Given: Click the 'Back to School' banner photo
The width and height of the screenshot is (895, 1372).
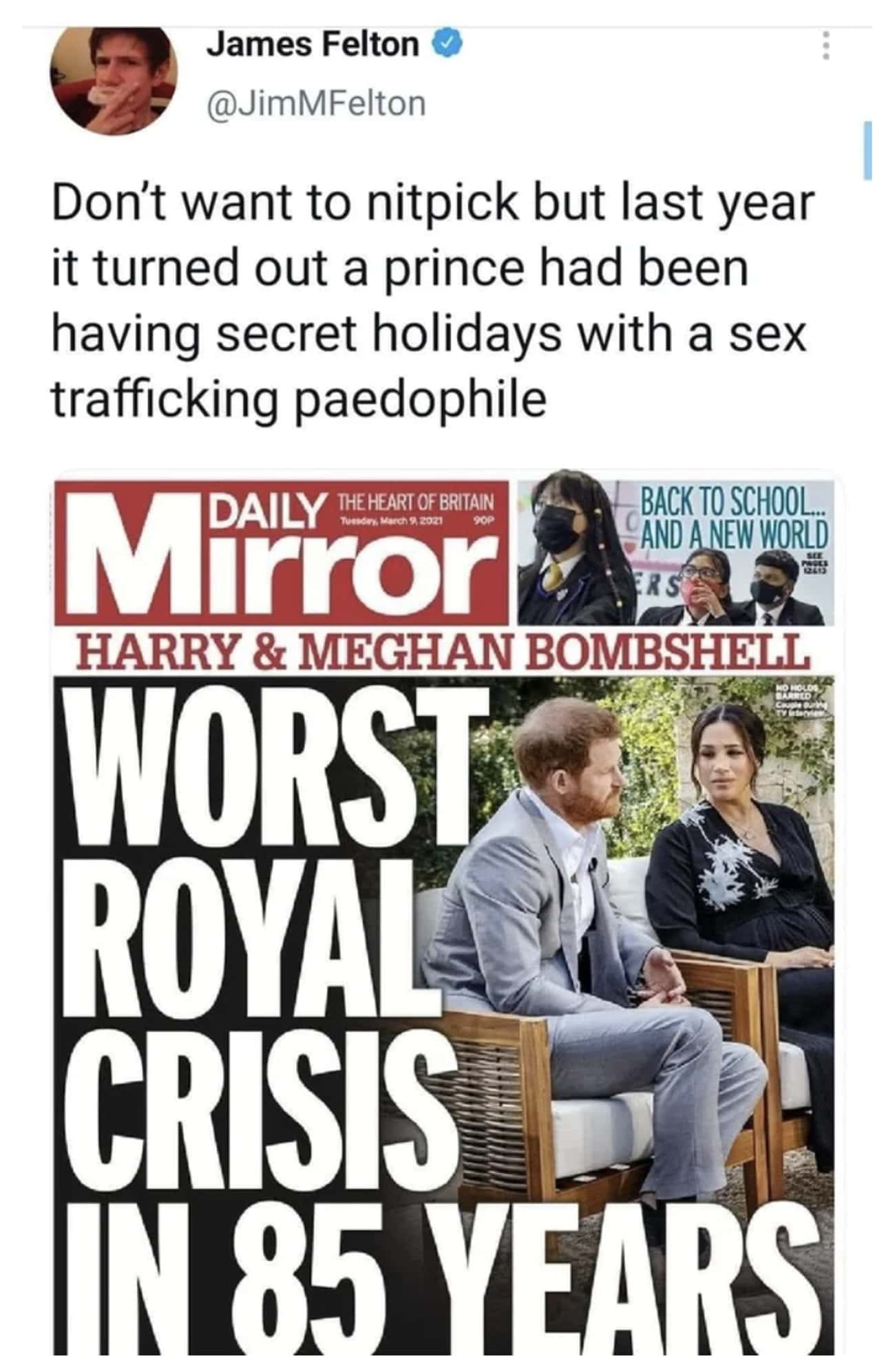Looking at the screenshot, I should (675, 552).
